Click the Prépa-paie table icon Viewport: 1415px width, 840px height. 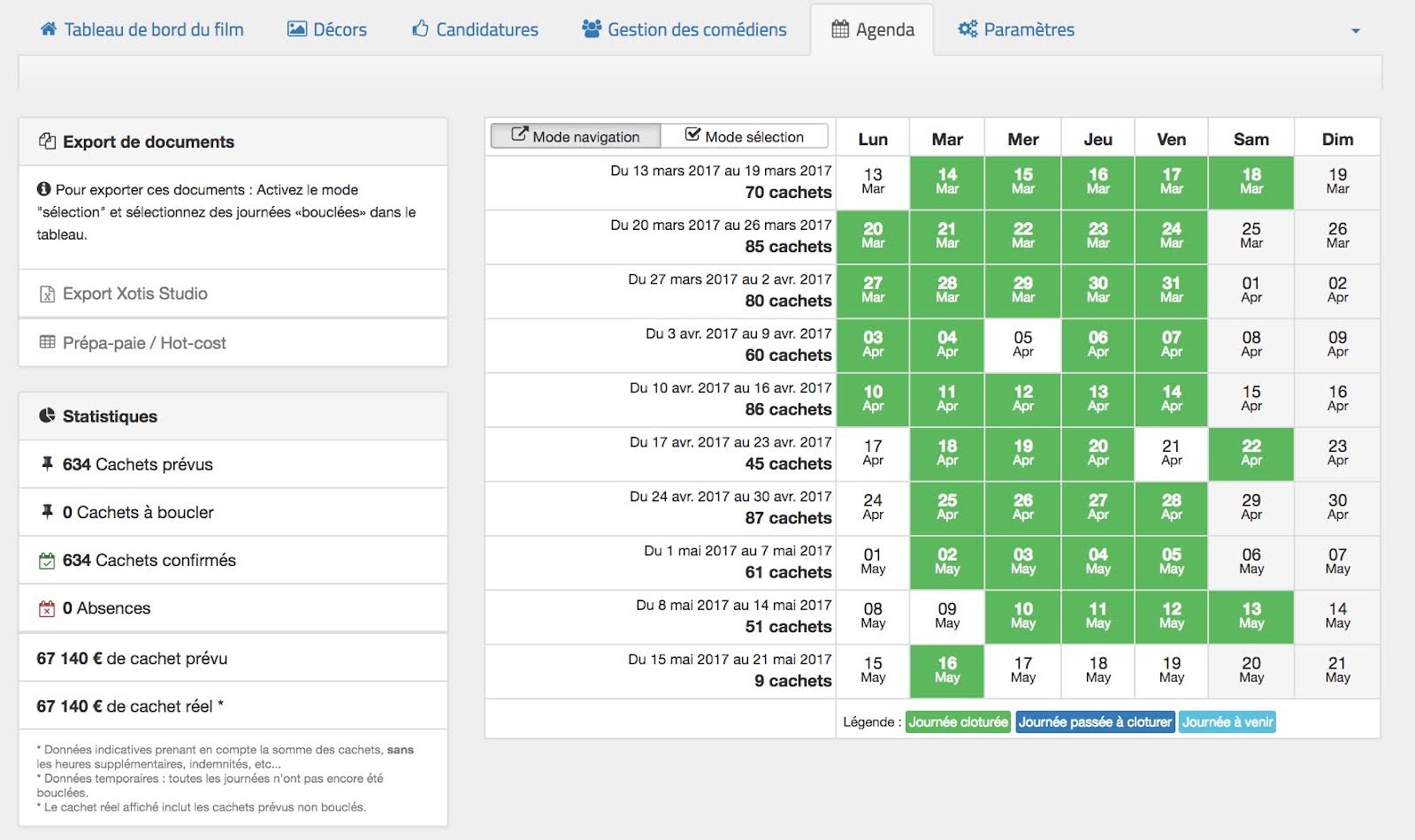coord(48,342)
